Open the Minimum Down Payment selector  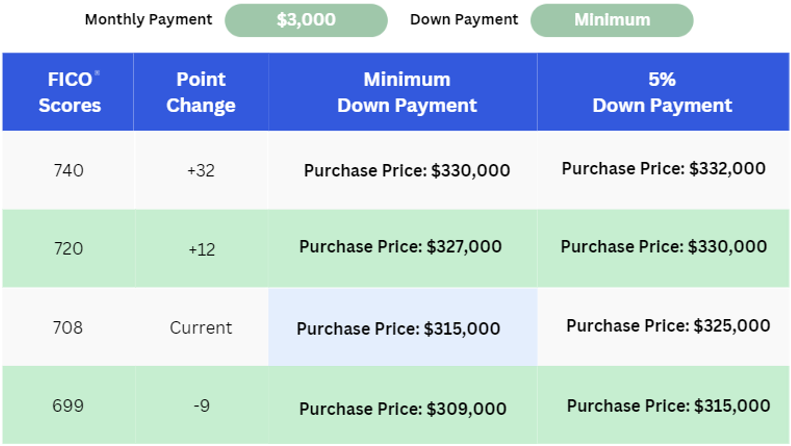(611, 20)
